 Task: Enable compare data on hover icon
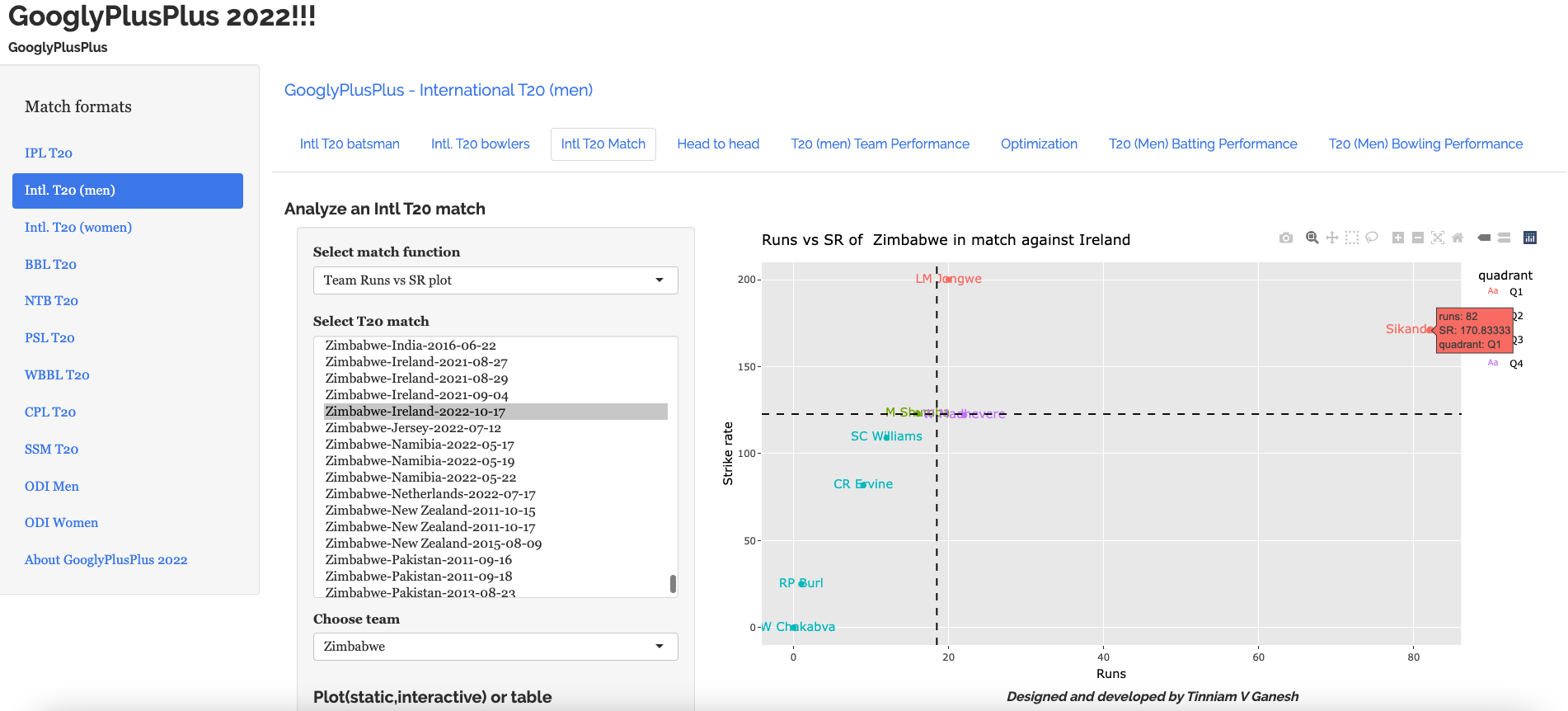coord(1504,238)
